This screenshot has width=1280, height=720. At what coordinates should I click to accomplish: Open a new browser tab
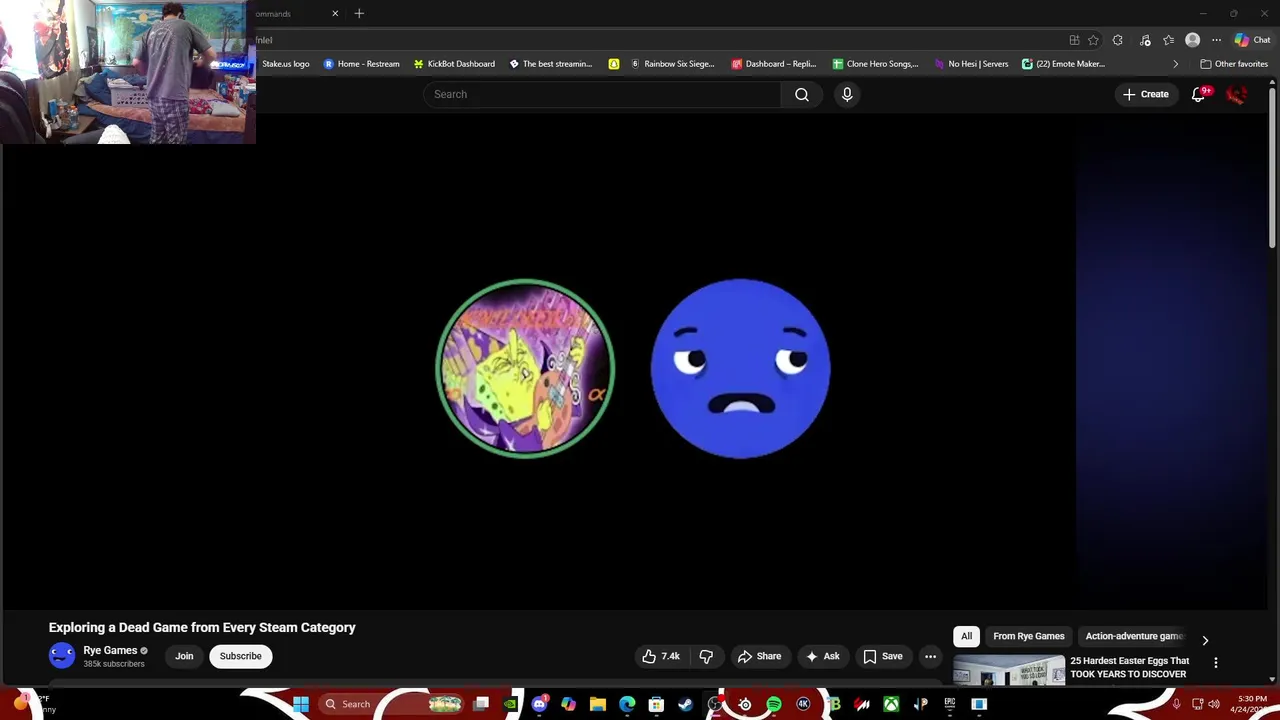[359, 13]
